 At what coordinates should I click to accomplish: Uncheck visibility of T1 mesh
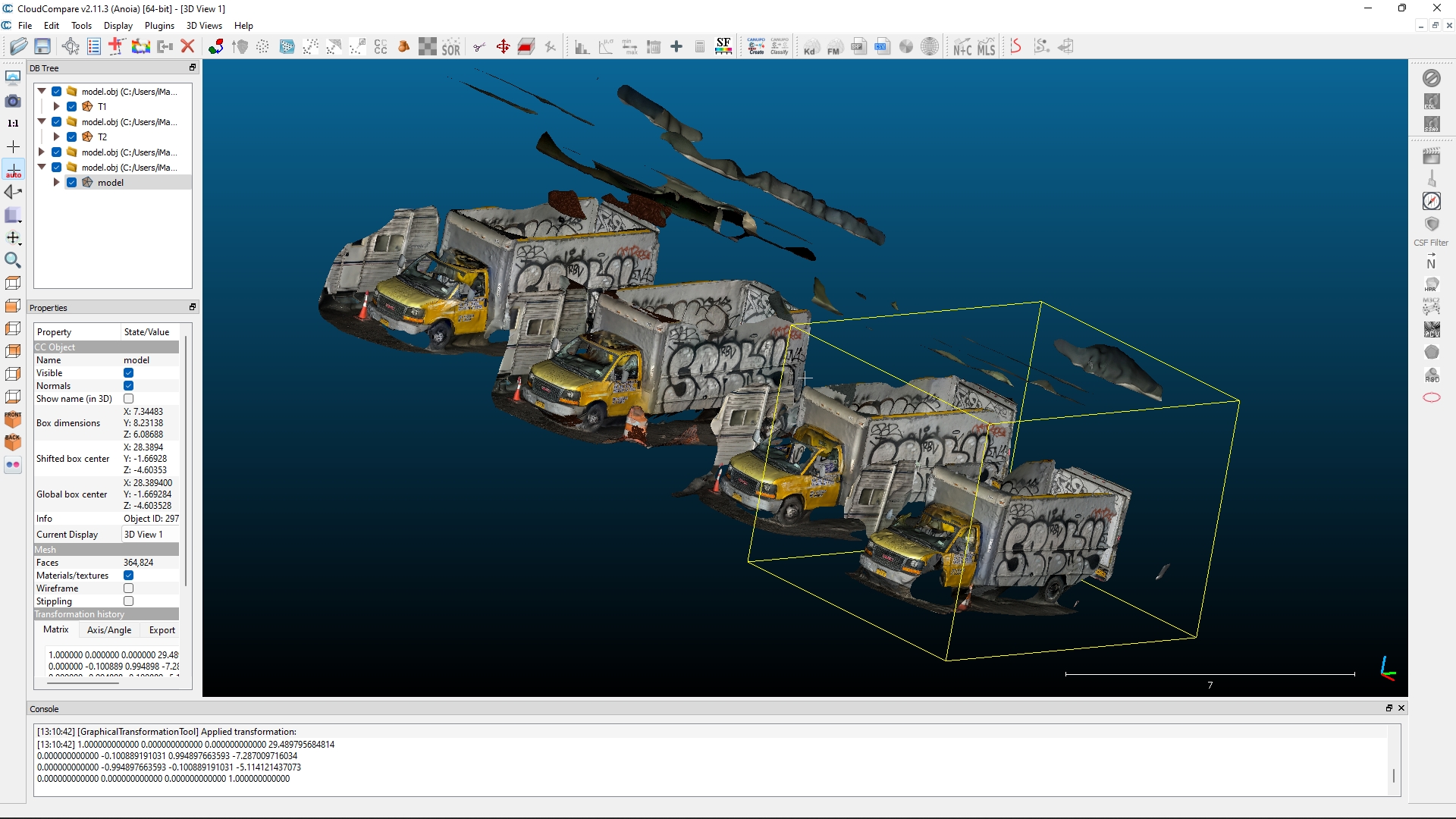pos(71,106)
